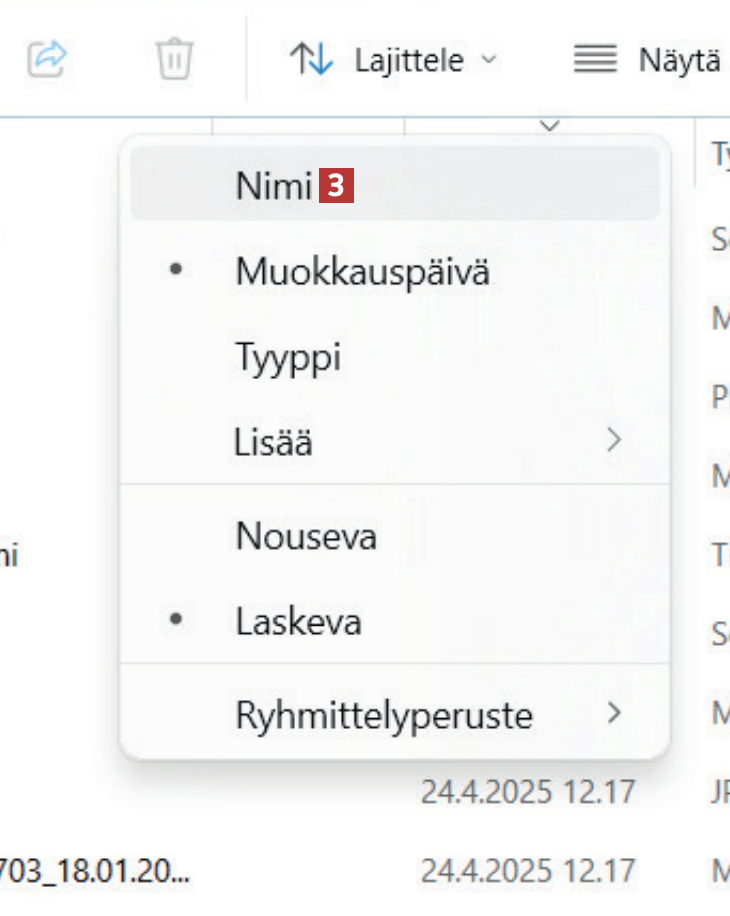Click the Lajittele label text
This screenshot has width=730, height=916.
(408, 60)
